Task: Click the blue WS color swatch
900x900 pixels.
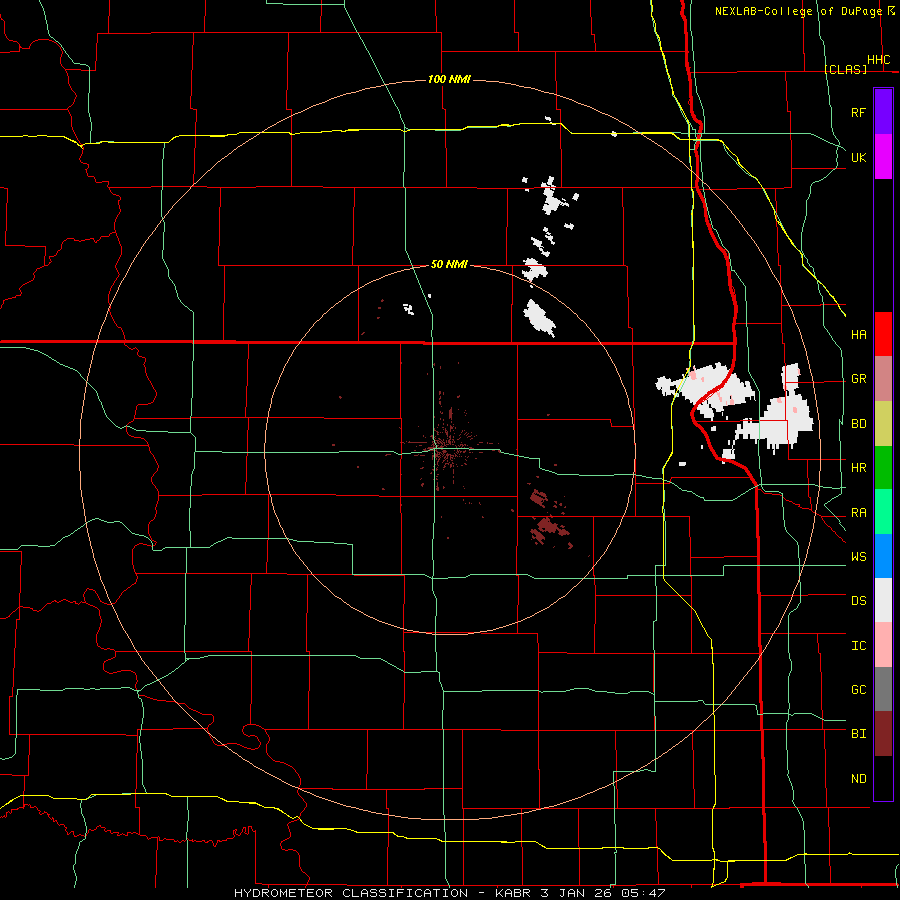Action: [883, 556]
